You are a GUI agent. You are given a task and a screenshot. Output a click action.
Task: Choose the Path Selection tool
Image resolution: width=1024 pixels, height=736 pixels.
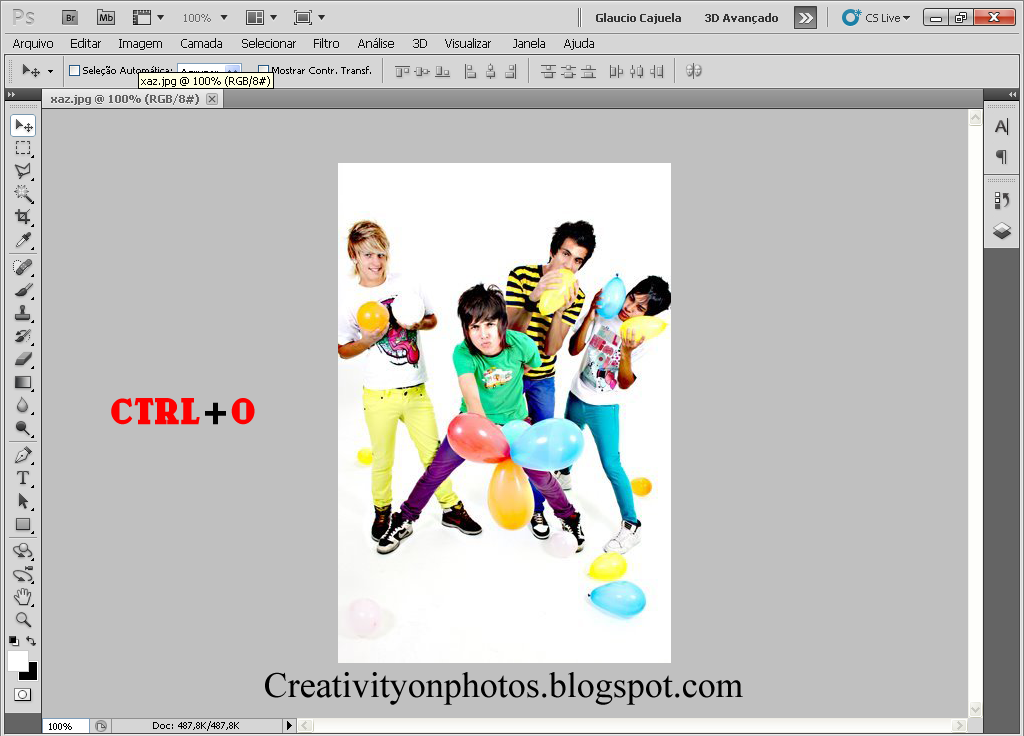[x=23, y=501]
